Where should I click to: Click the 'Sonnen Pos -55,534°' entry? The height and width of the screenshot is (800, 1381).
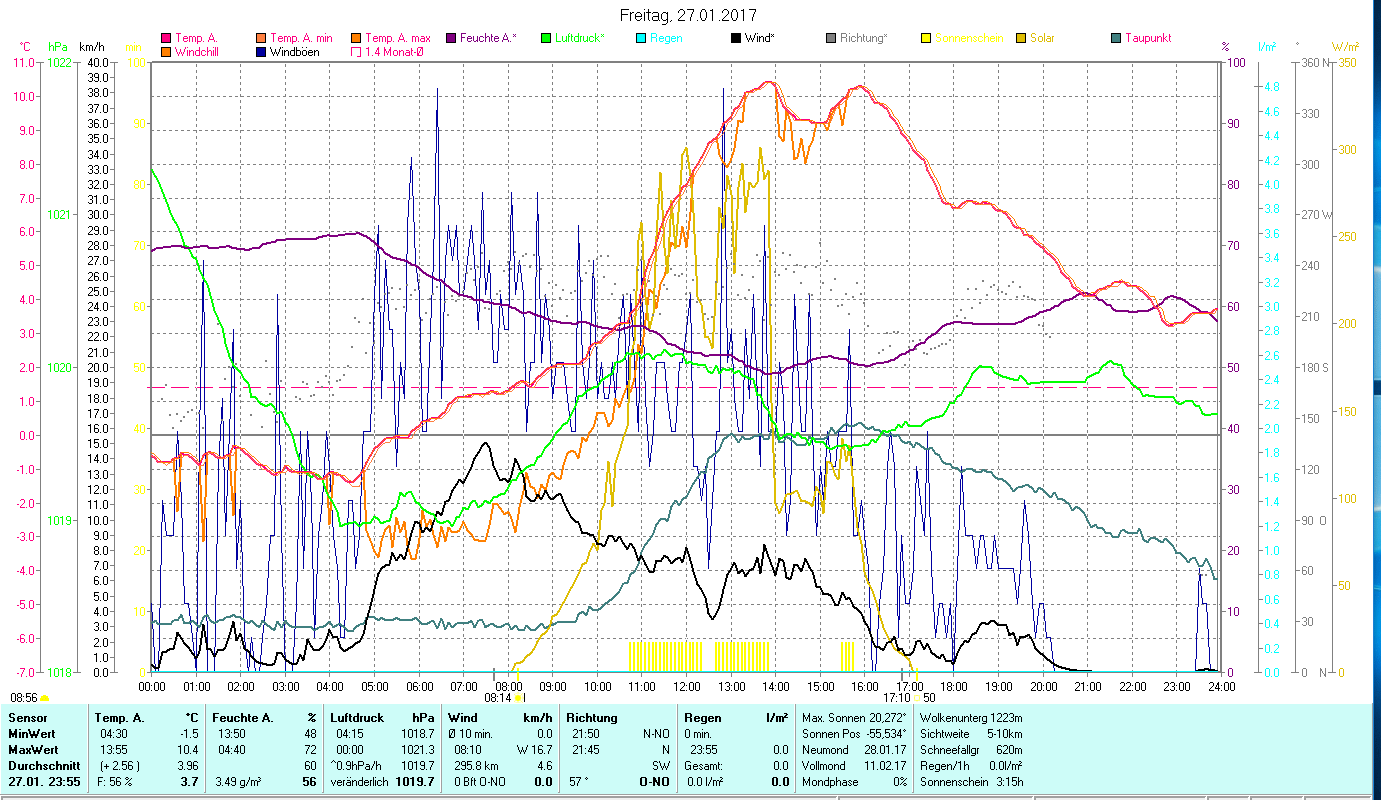point(854,735)
